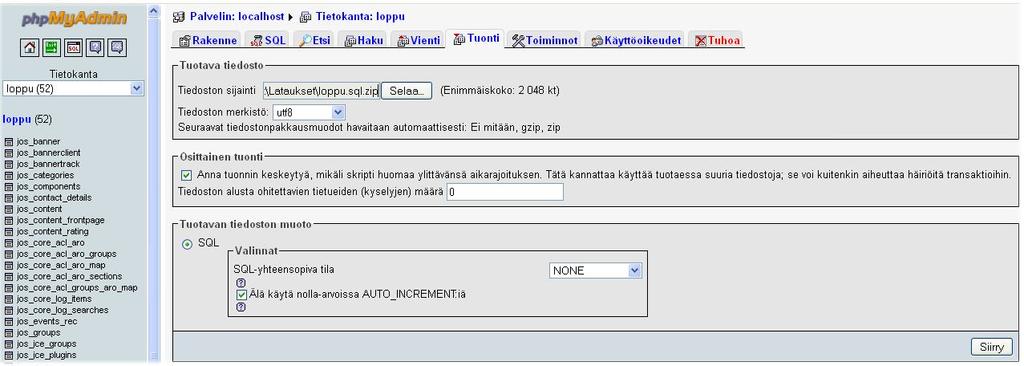This screenshot has height=366, width=1024.
Task: Click the phpMyAdmin logo
Action: click(x=74, y=19)
